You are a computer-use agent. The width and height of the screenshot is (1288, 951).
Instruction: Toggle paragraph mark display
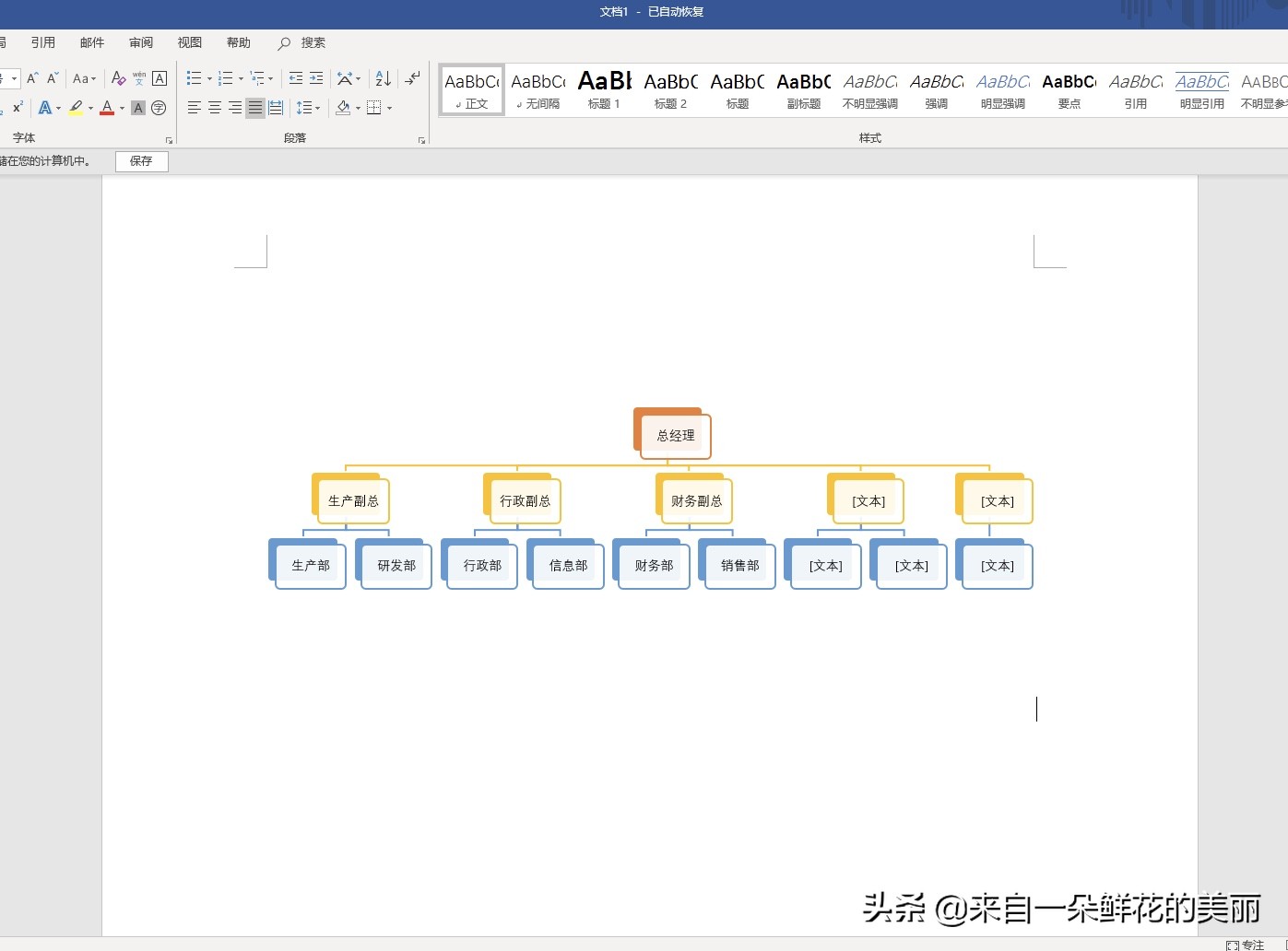point(411,78)
